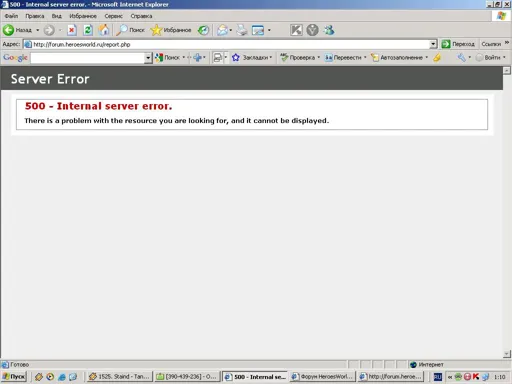Open the Файл menu

tap(11, 16)
